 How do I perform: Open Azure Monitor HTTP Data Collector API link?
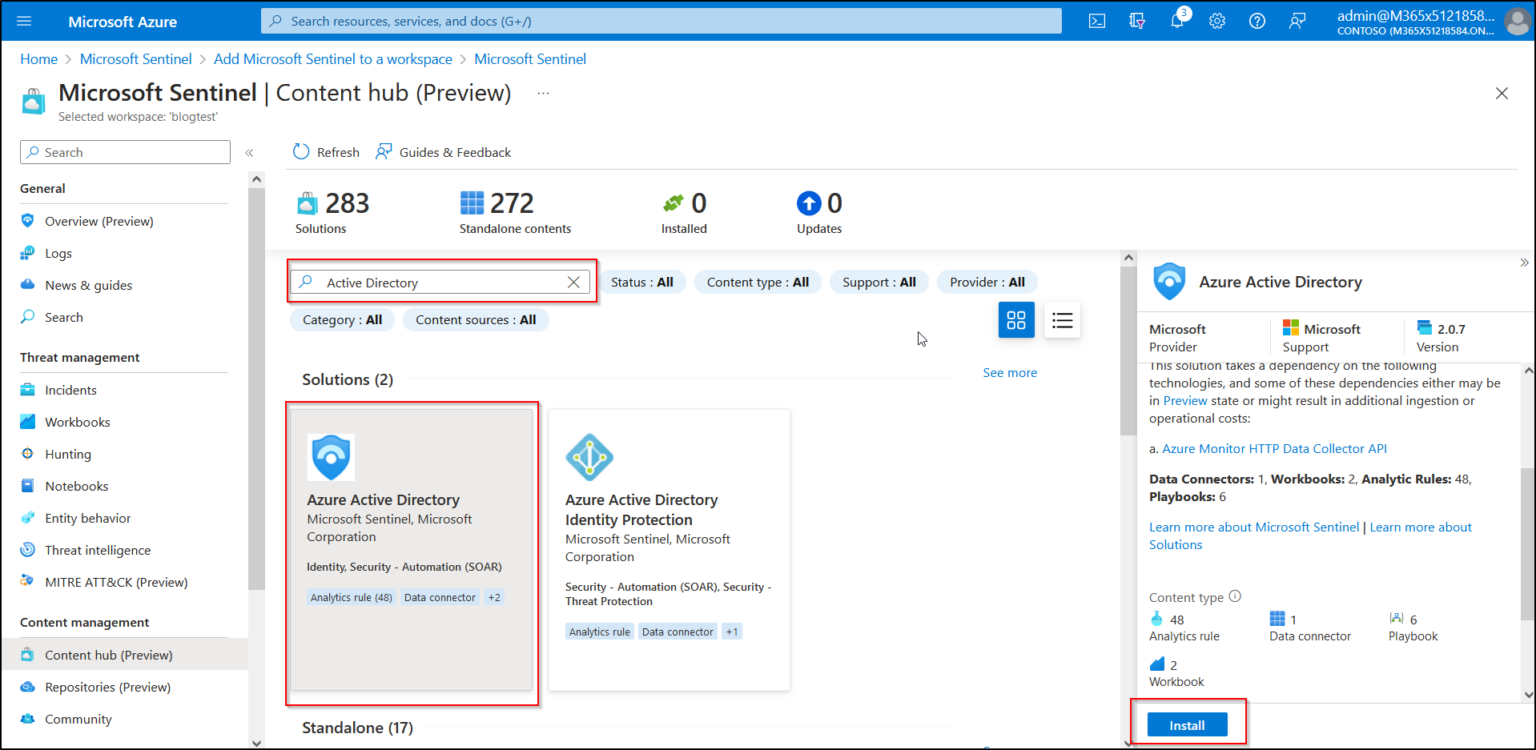point(1274,448)
